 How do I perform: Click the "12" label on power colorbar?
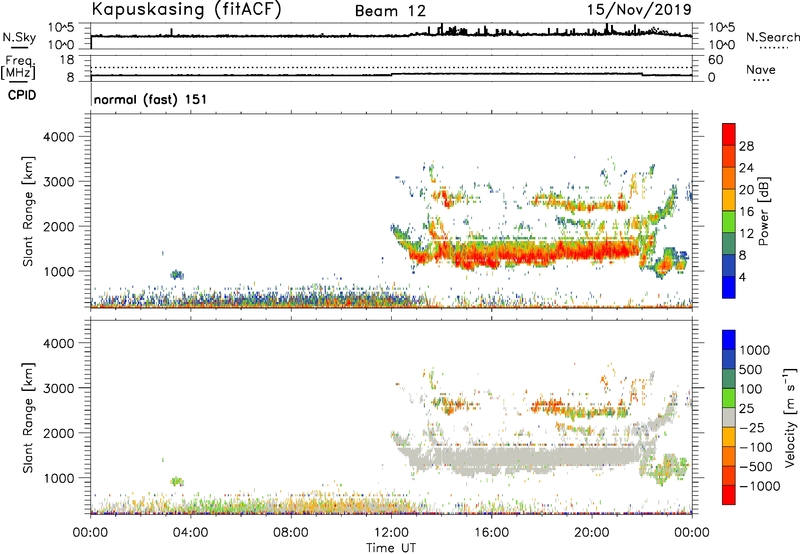pyautogui.click(x=746, y=234)
